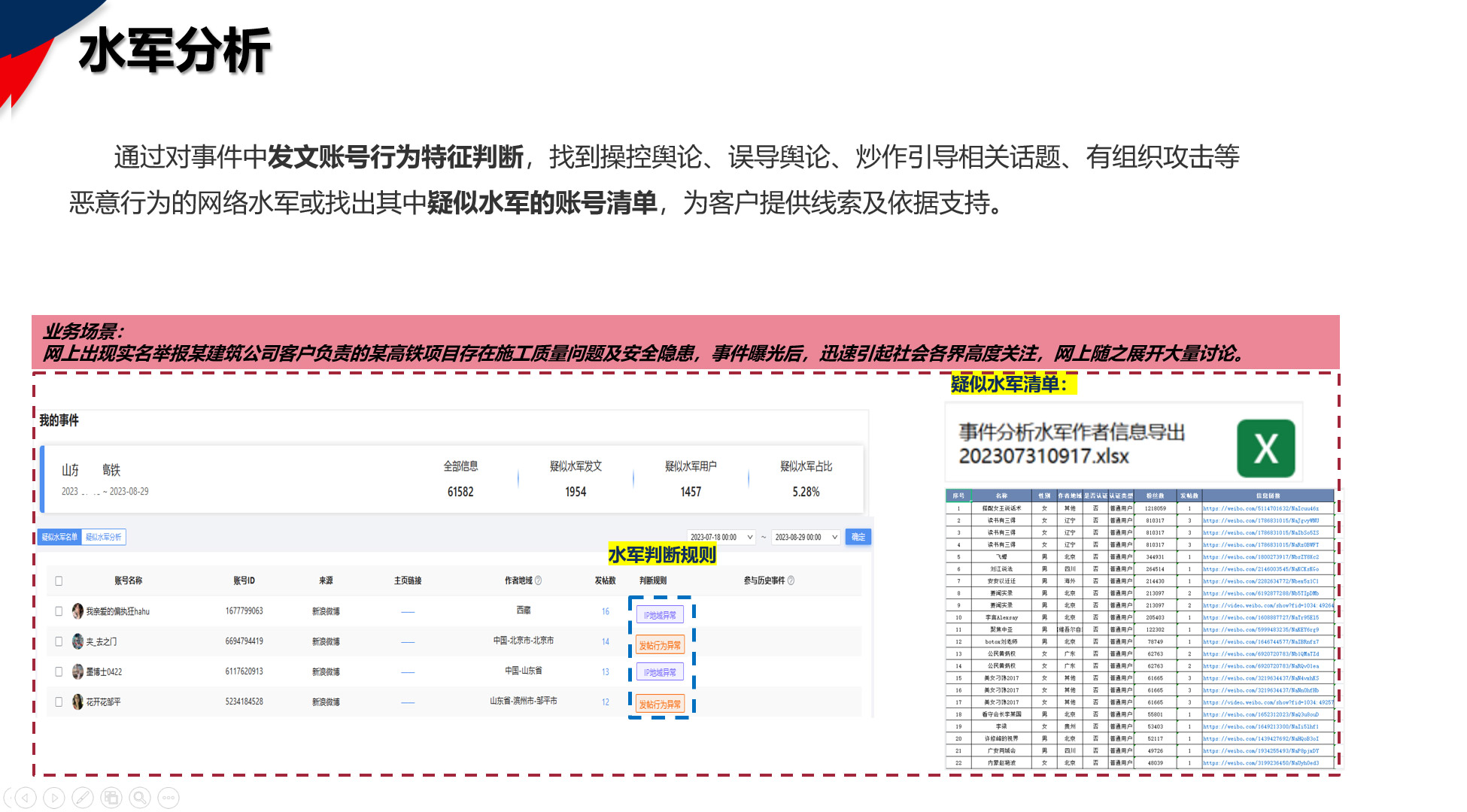Click post count 16 link in first row
This screenshot has width=1467, height=812.
(x=605, y=611)
